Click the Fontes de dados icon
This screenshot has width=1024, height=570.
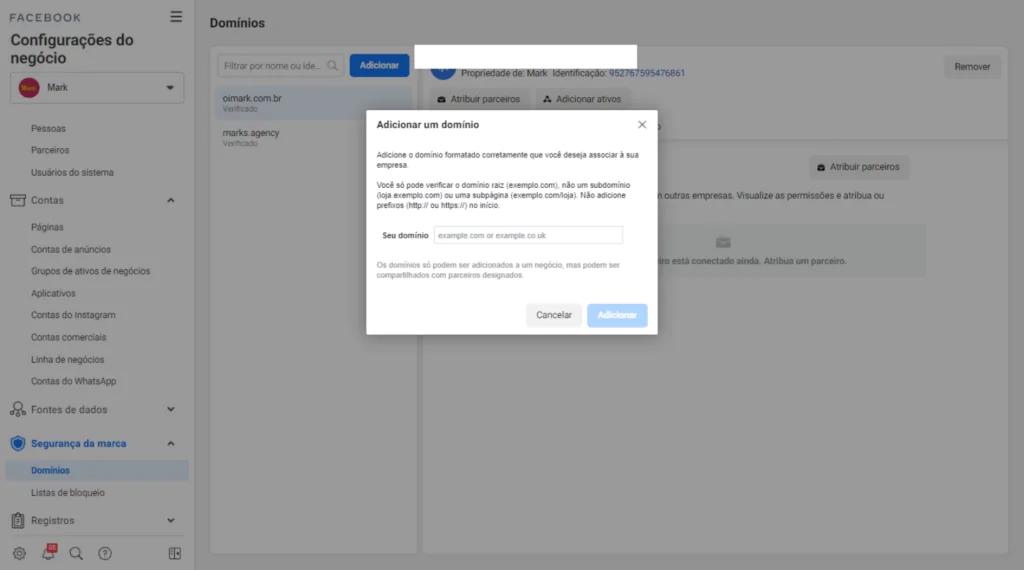[18, 409]
